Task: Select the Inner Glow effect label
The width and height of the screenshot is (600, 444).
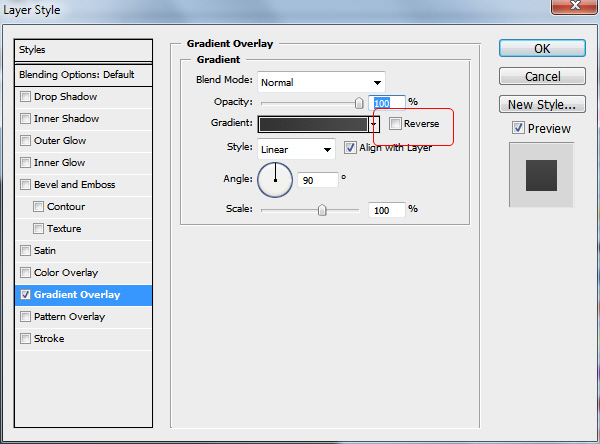Action: click(x=59, y=163)
